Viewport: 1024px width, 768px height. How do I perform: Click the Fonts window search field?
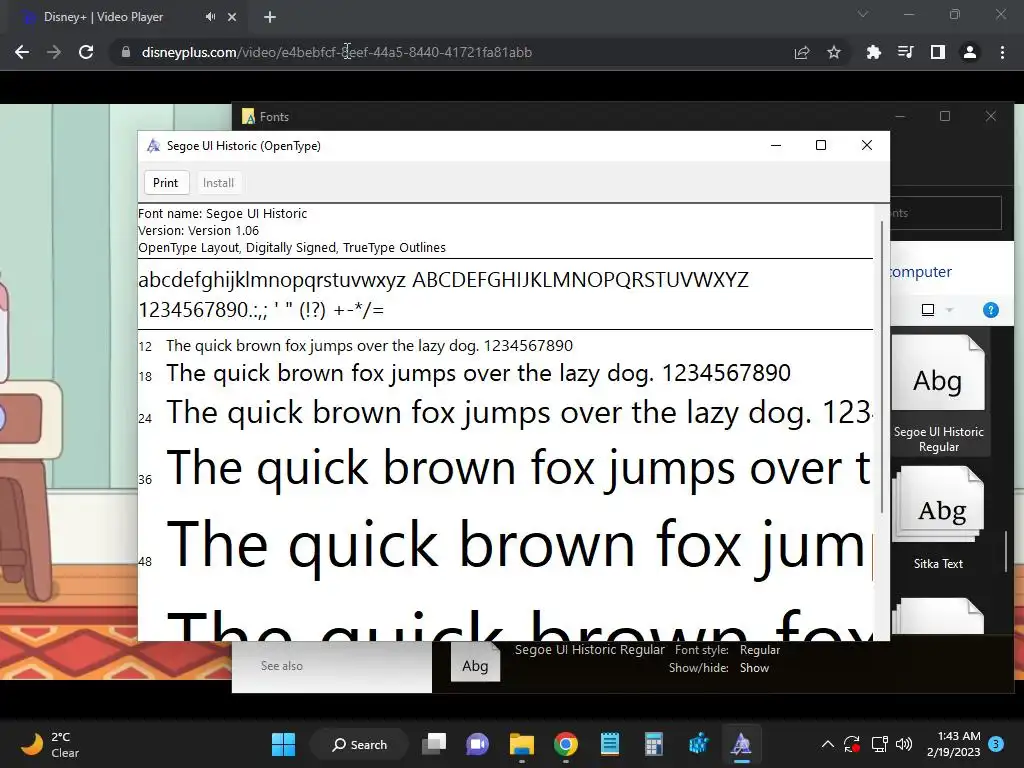click(946, 213)
